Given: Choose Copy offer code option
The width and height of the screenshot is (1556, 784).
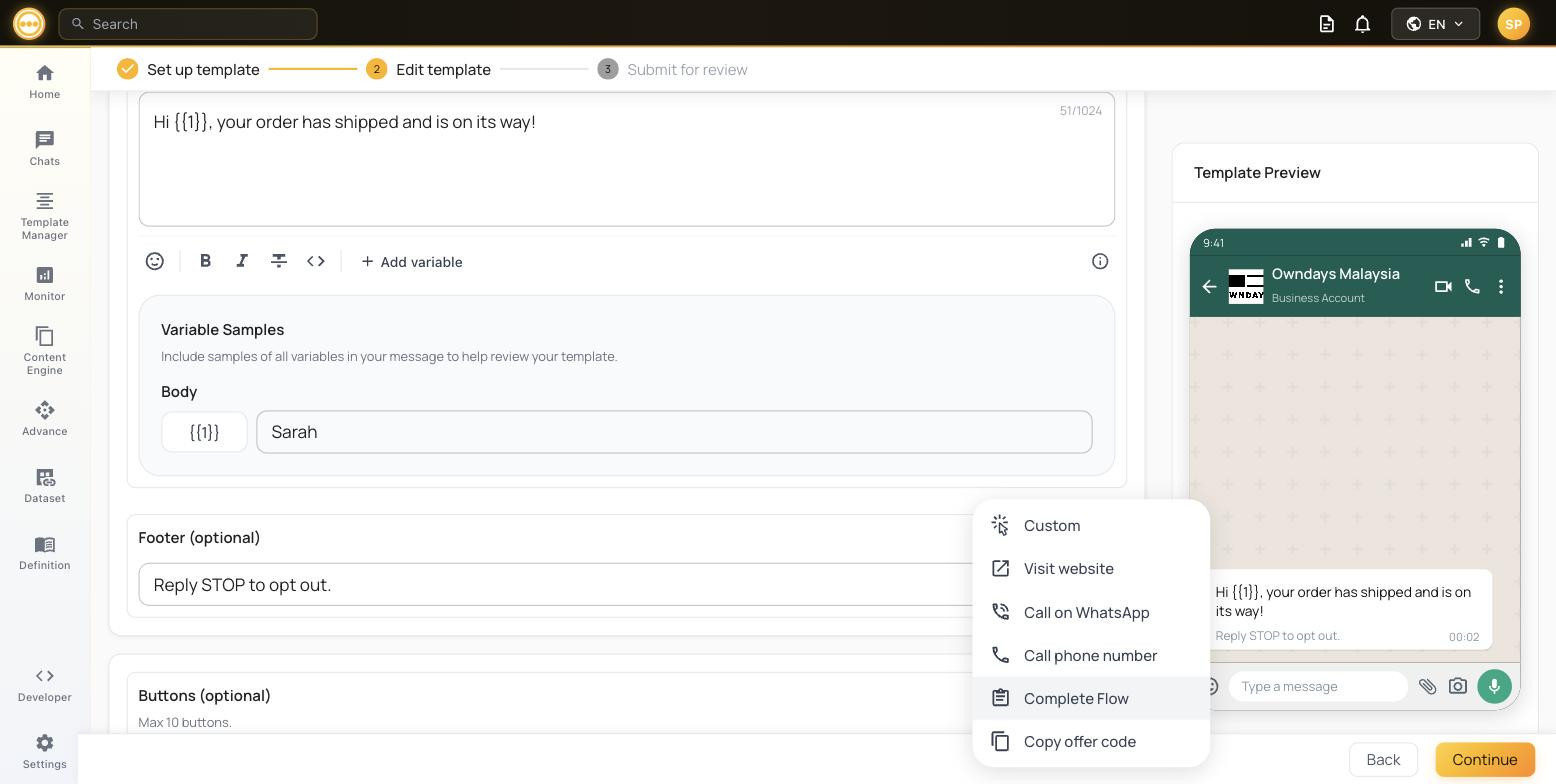Looking at the screenshot, I should click(x=1091, y=741).
